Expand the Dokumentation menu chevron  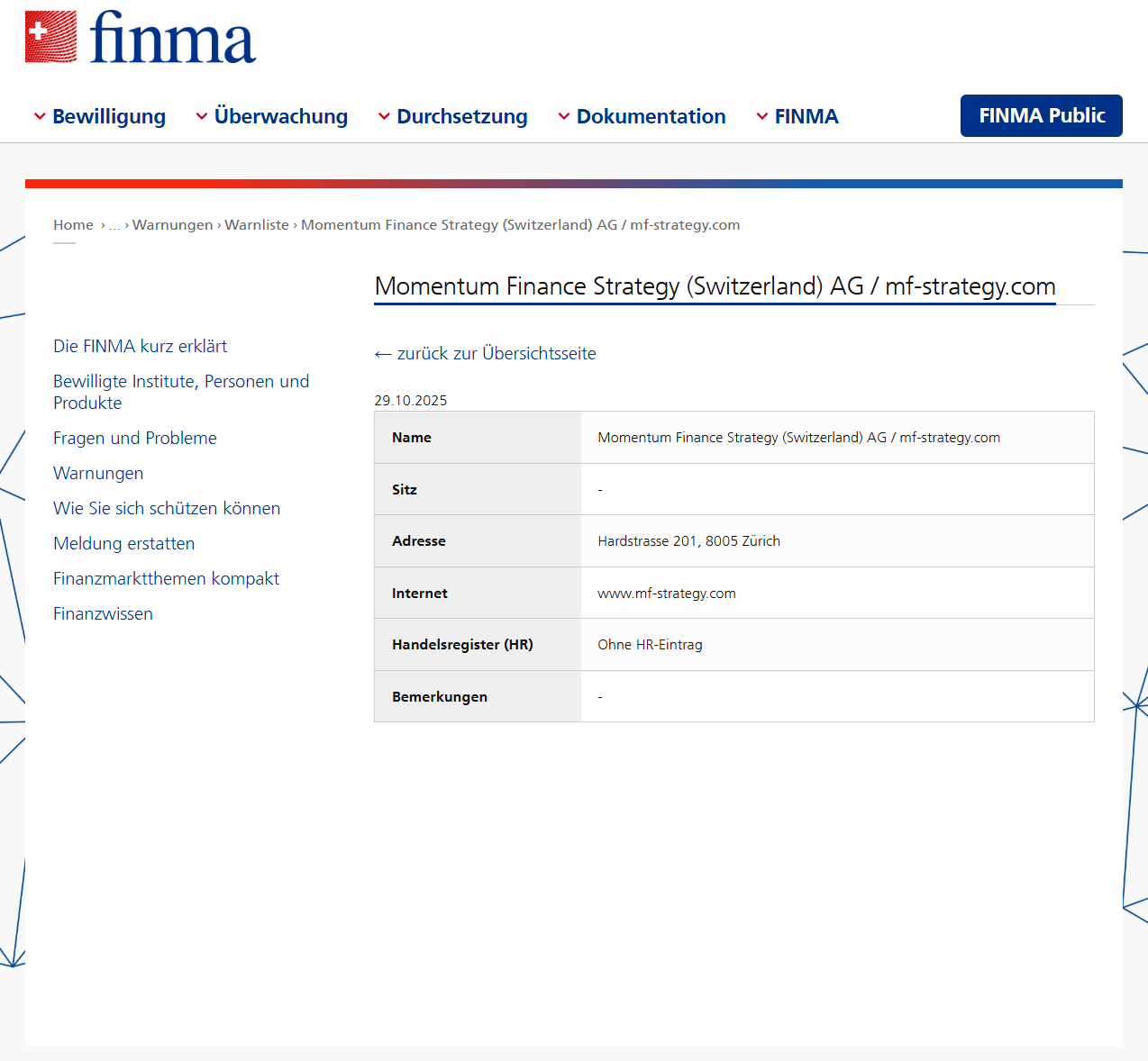[564, 117]
